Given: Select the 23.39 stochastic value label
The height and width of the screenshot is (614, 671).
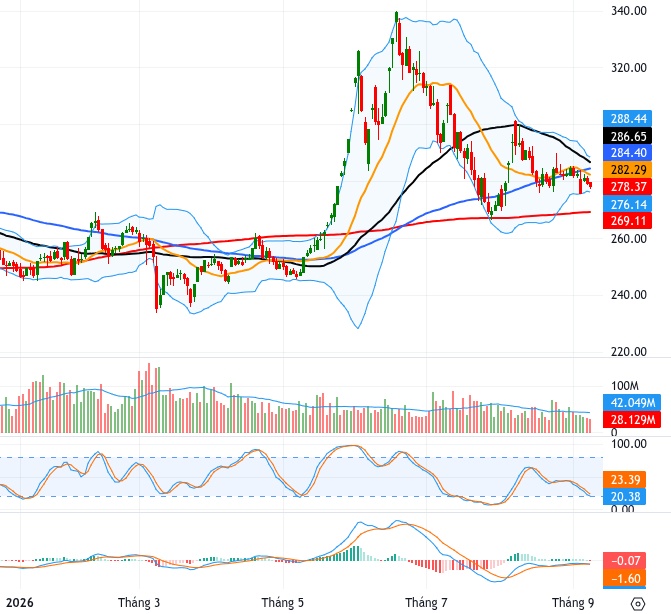Looking at the screenshot, I should coord(624,480).
